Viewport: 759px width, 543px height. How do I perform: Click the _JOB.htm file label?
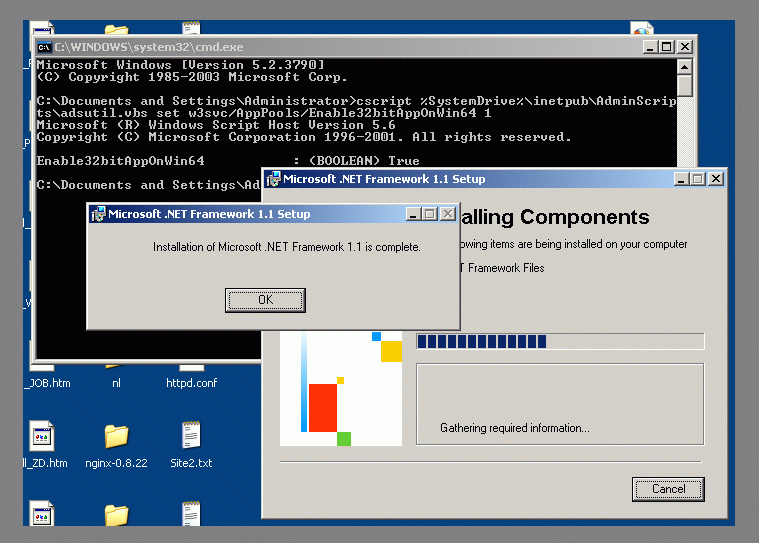48,383
